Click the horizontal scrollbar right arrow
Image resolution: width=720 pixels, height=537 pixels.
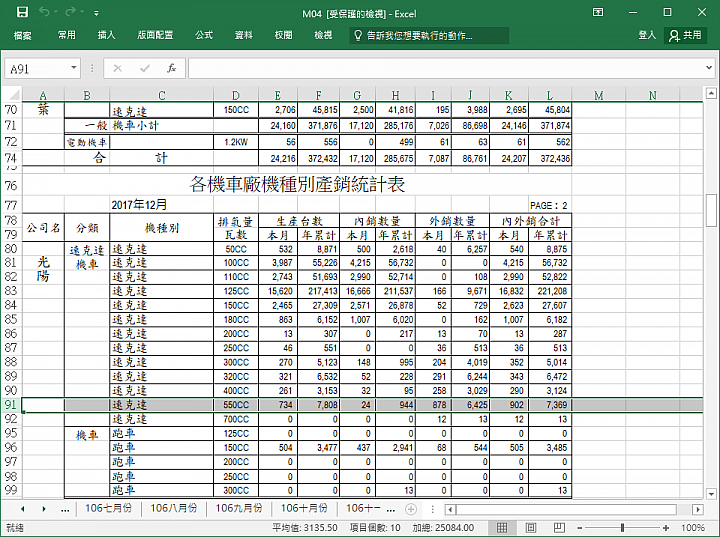pos(698,509)
